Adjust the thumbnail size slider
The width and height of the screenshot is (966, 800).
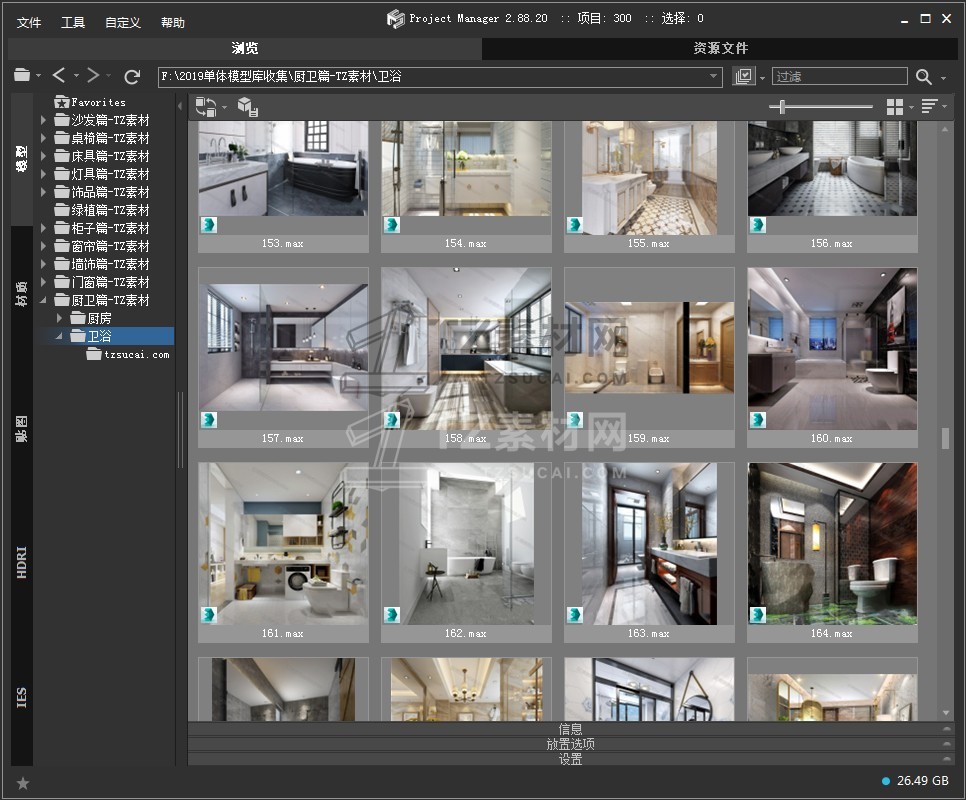pyautogui.click(x=783, y=107)
